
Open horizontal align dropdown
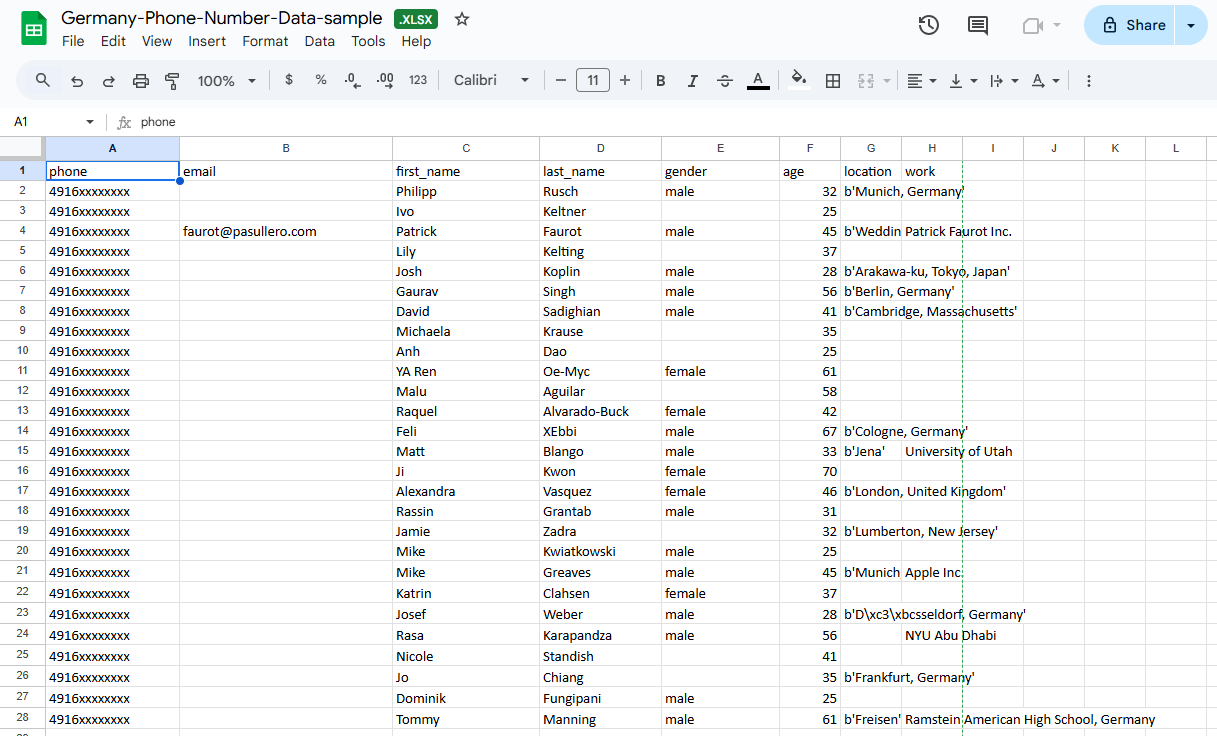coord(922,81)
